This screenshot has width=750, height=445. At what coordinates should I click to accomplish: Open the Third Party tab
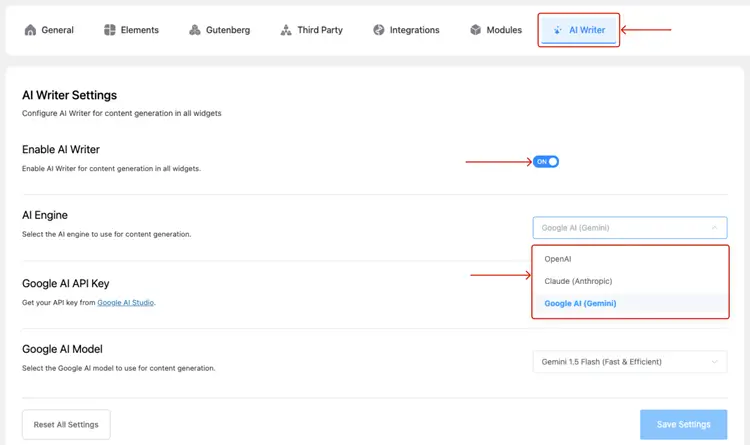coord(311,30)
